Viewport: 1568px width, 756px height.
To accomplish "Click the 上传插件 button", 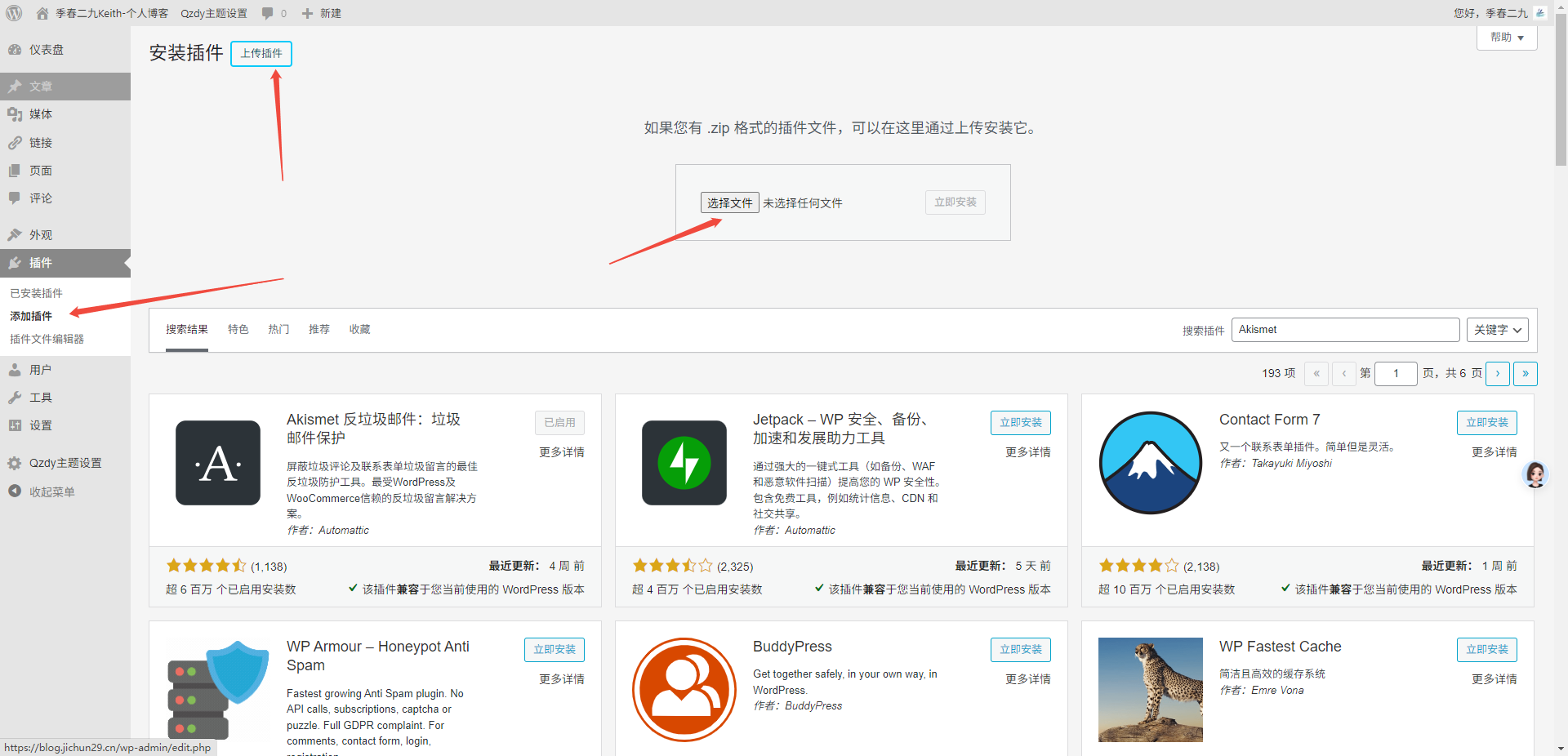I will click(x=261, y=53).
